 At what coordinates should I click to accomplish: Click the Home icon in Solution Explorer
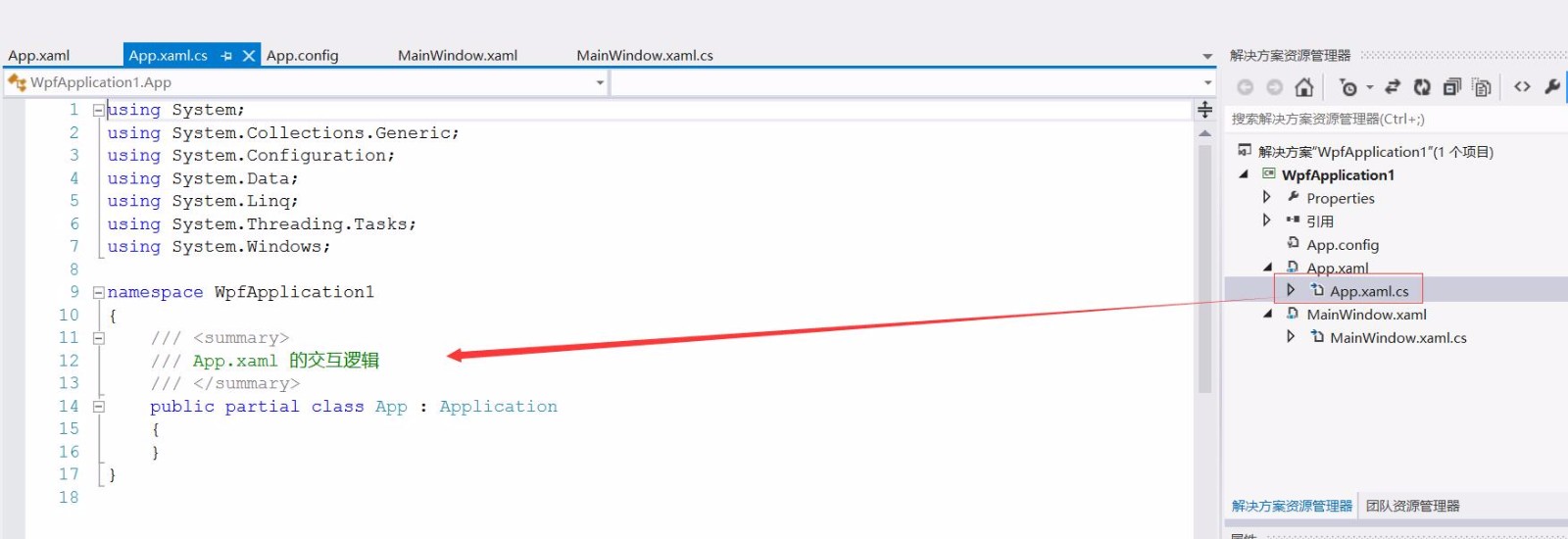(x=1303, y=87)
